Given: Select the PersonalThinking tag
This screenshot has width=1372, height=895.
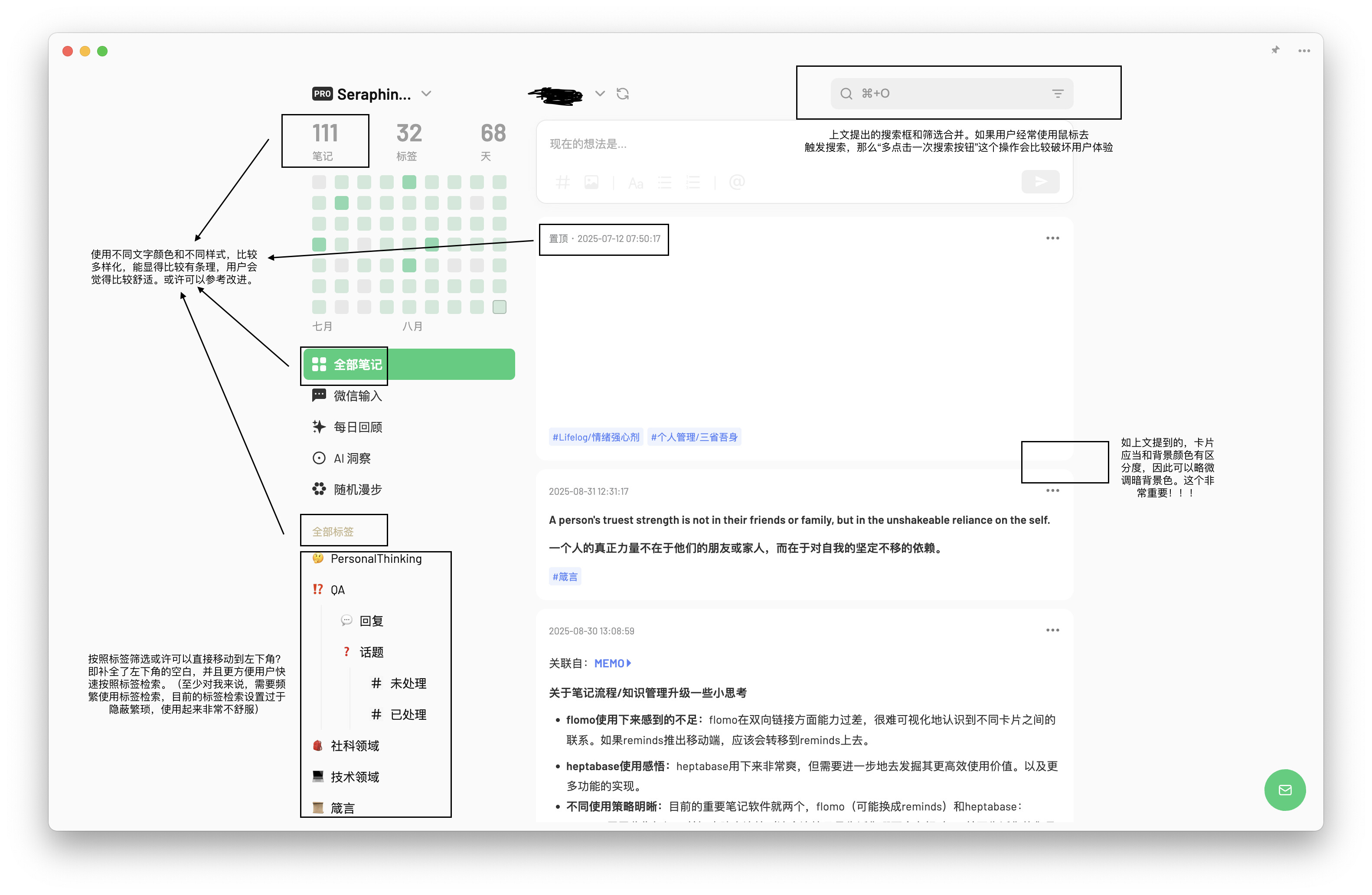Looking at the screenshot, I should click(x=375, y=559).
